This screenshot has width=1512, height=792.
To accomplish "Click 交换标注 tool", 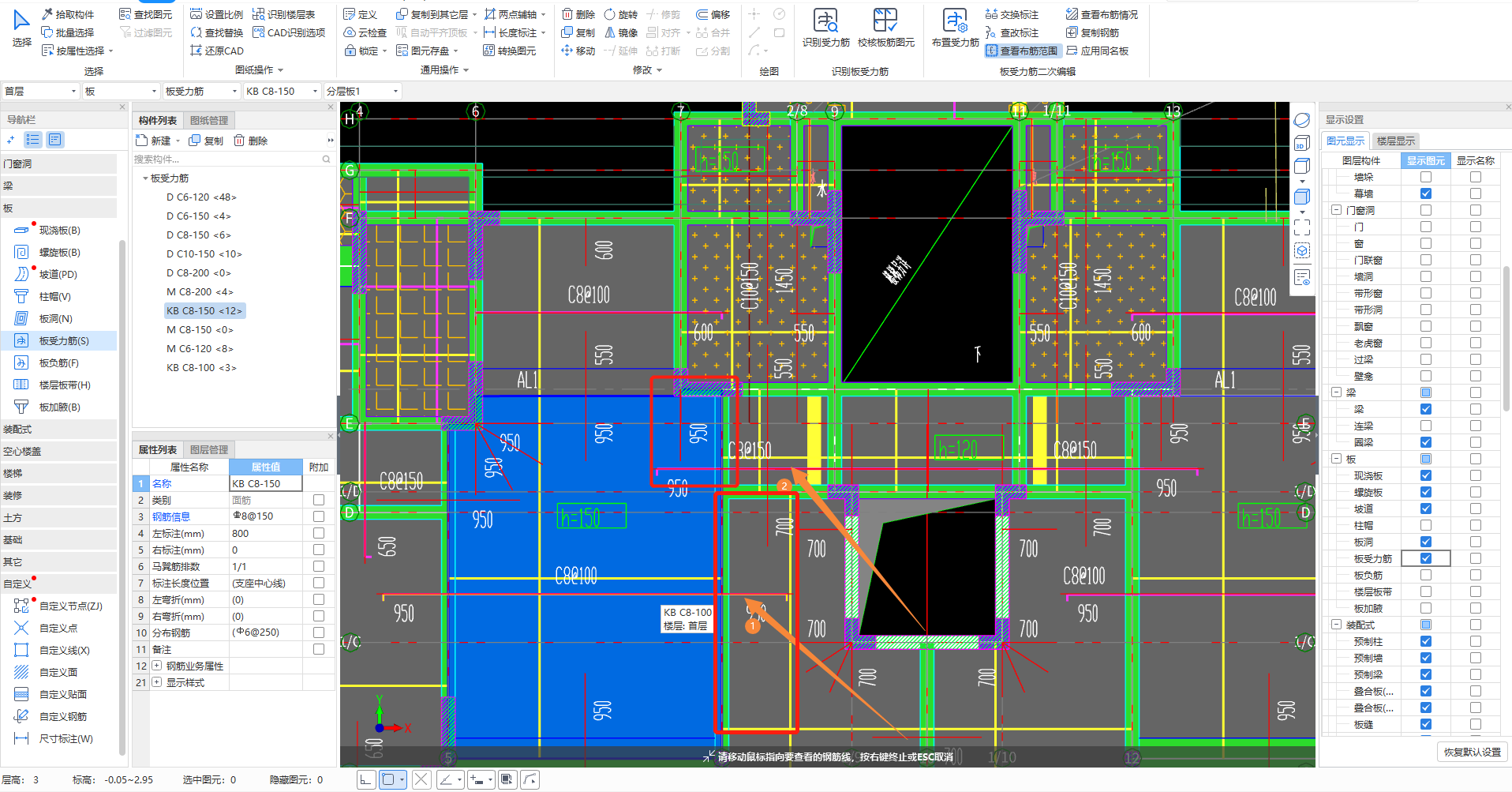I will [x=1012, y=14].
